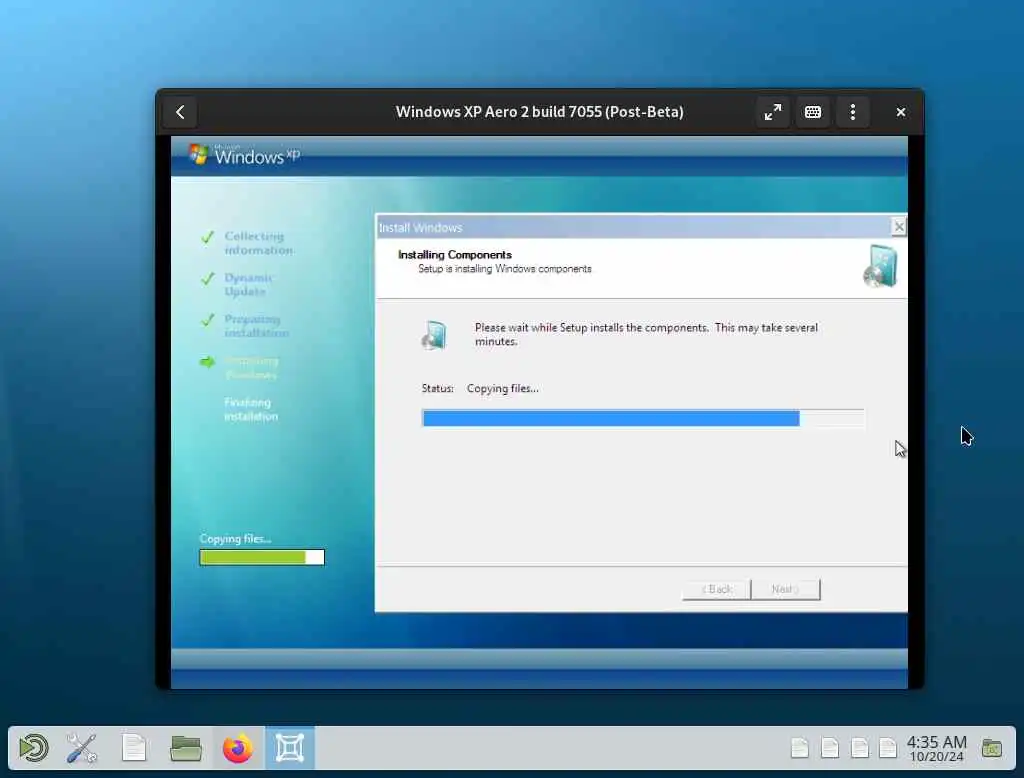Click the disabled Back button in setup

click(716, 589)
